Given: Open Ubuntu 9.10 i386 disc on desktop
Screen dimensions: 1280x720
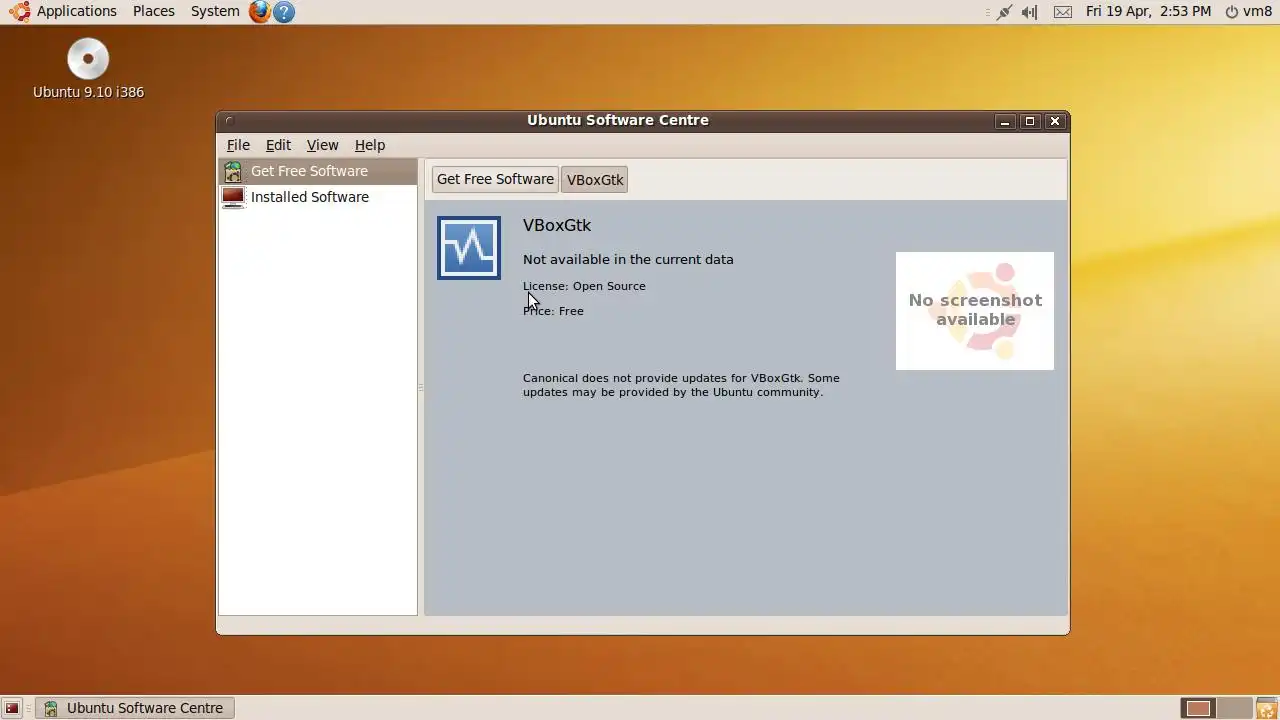Looking at the screenshot, I should point(88,69).
